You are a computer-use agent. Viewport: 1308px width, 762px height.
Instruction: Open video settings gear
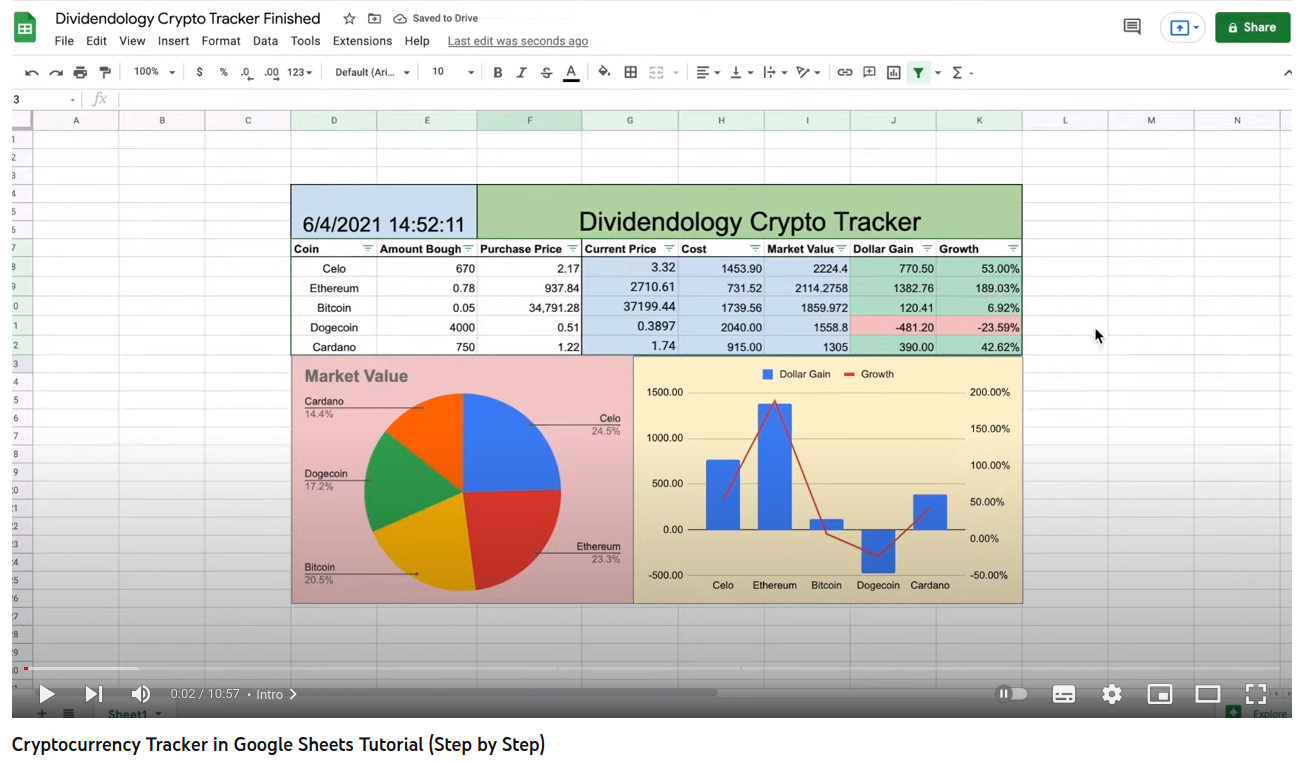1112,694
